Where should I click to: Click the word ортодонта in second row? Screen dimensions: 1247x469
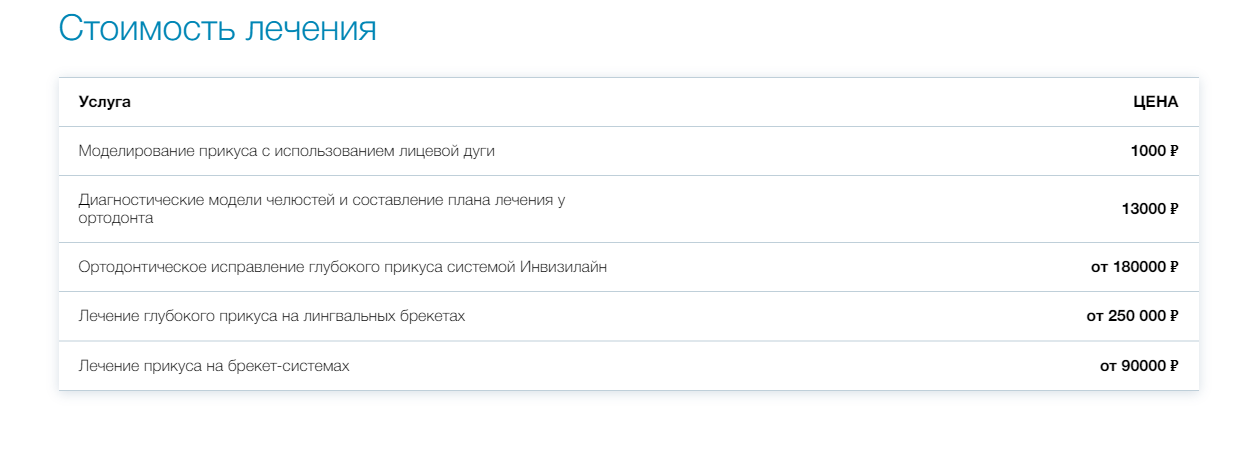[x=116, y=218]
